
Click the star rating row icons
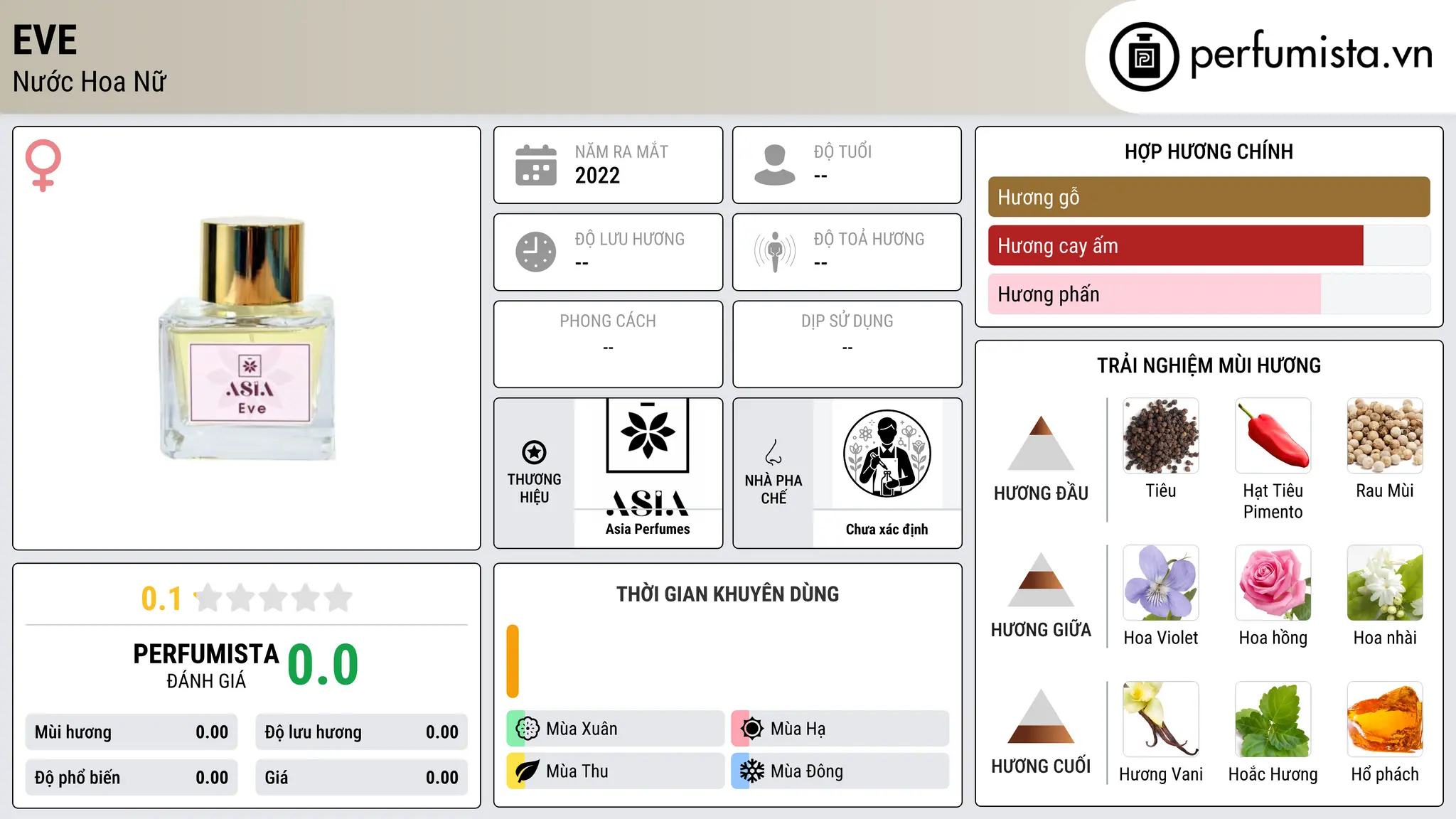click(x=274, y=598)
